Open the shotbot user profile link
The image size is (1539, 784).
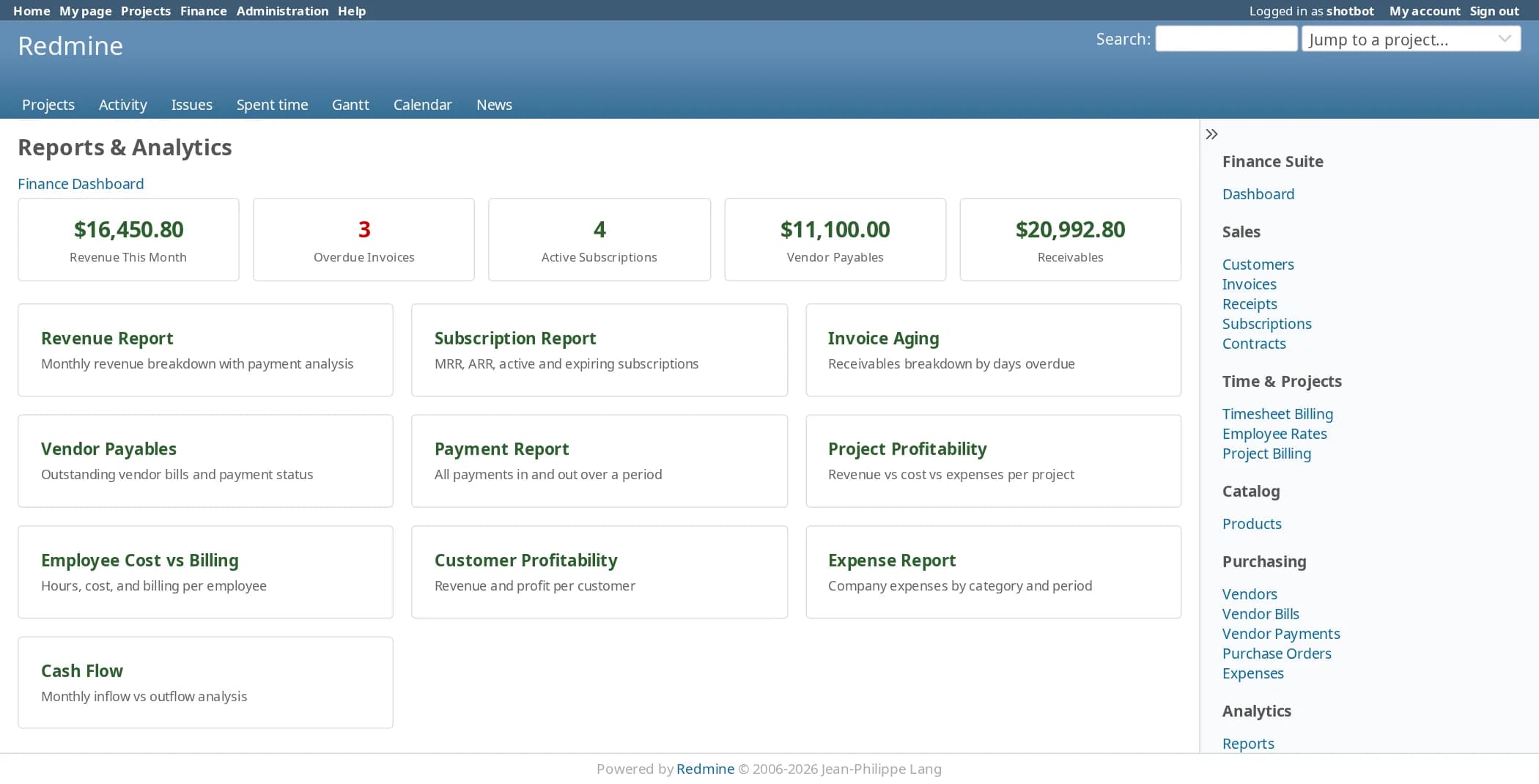coord(1350,11)
